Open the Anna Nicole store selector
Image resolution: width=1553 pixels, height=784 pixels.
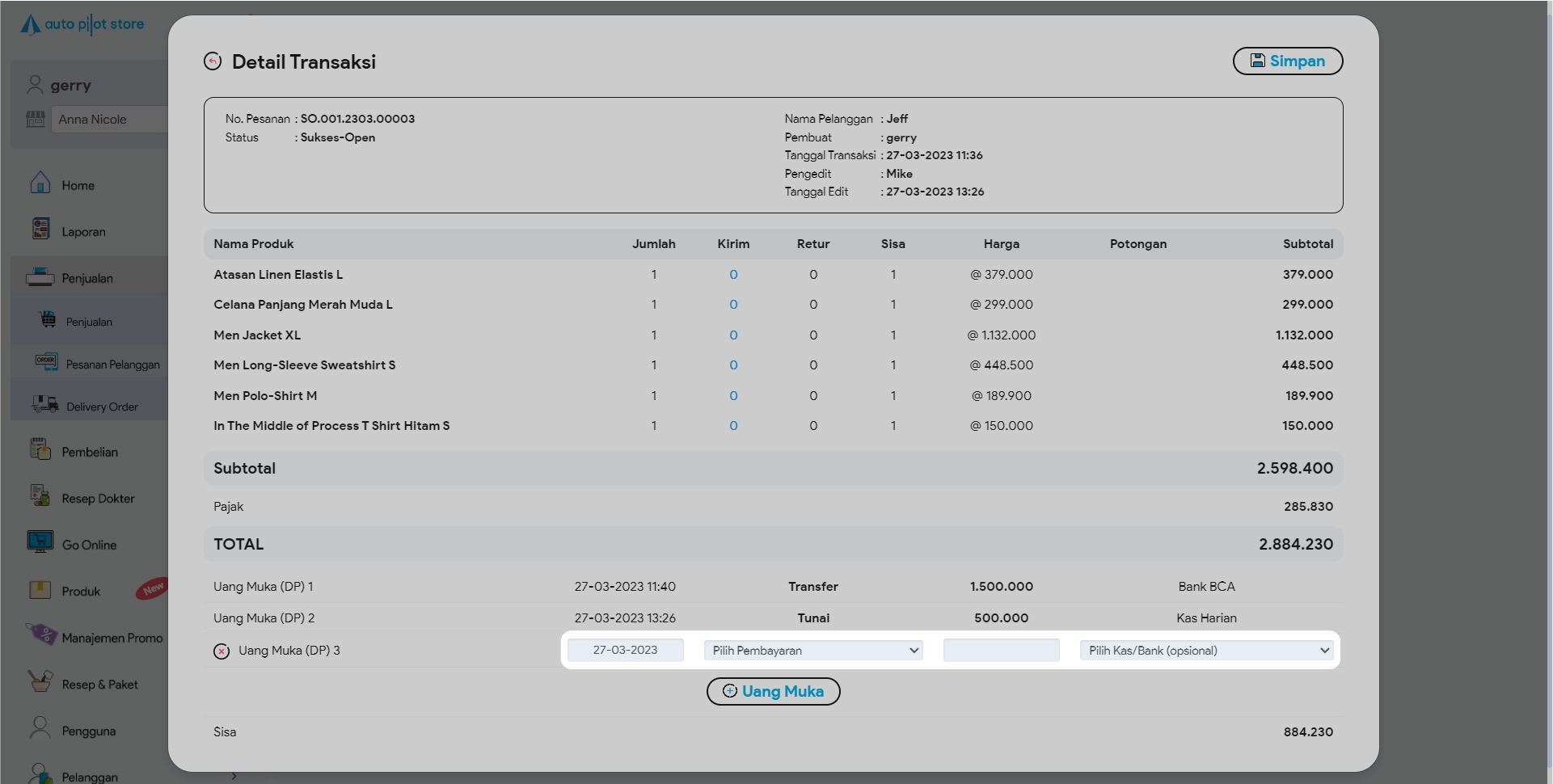click(x=110, y=120)
